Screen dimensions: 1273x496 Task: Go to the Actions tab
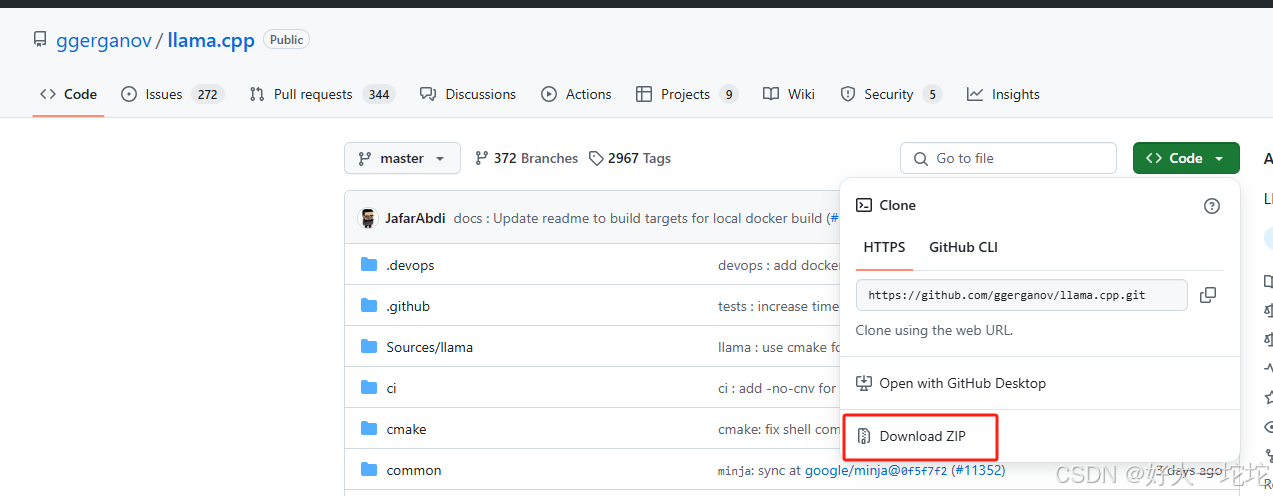pyautogui.click(x=576, y=94)
